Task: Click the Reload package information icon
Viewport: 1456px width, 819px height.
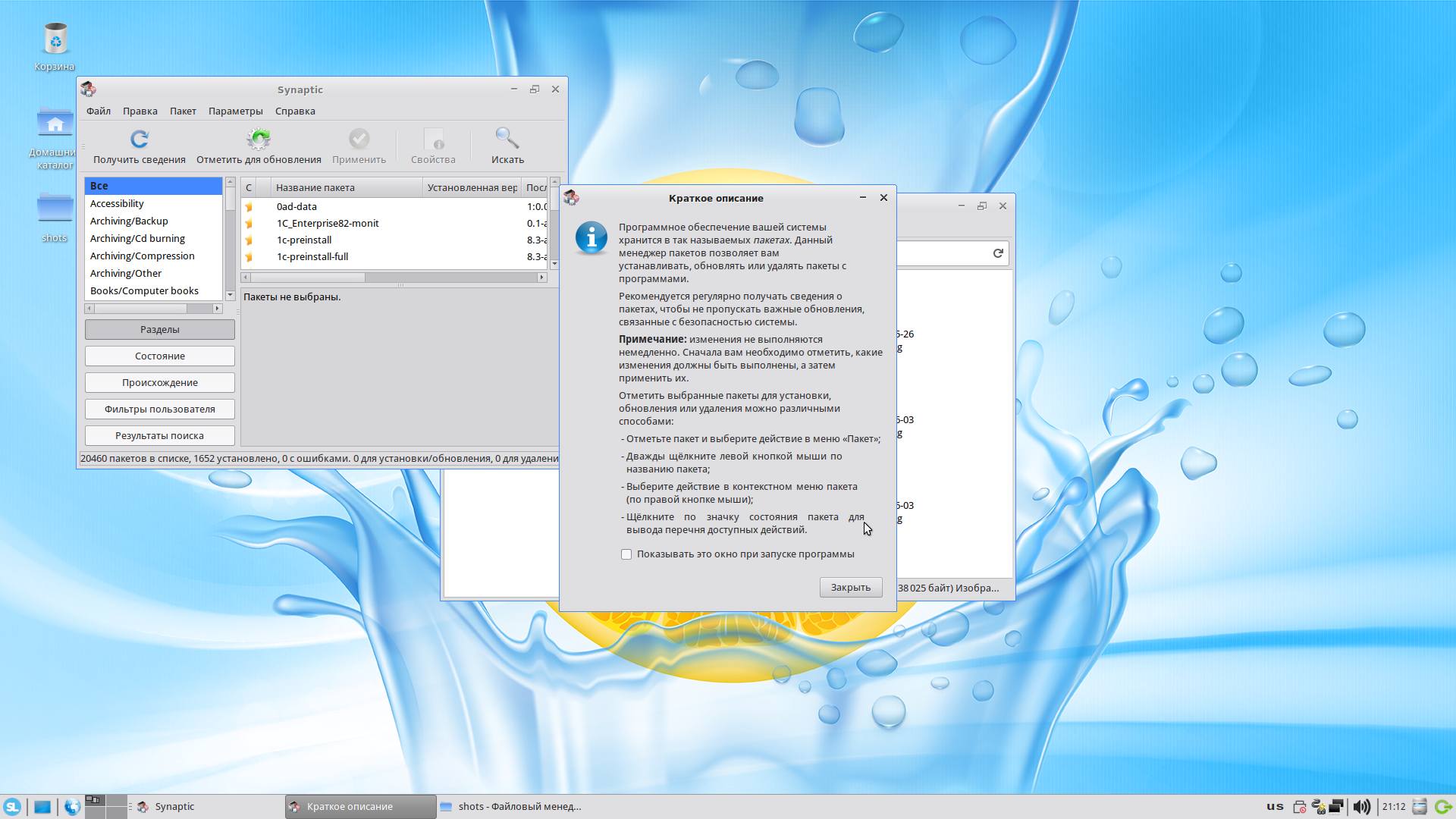Action: coord(140,139)
